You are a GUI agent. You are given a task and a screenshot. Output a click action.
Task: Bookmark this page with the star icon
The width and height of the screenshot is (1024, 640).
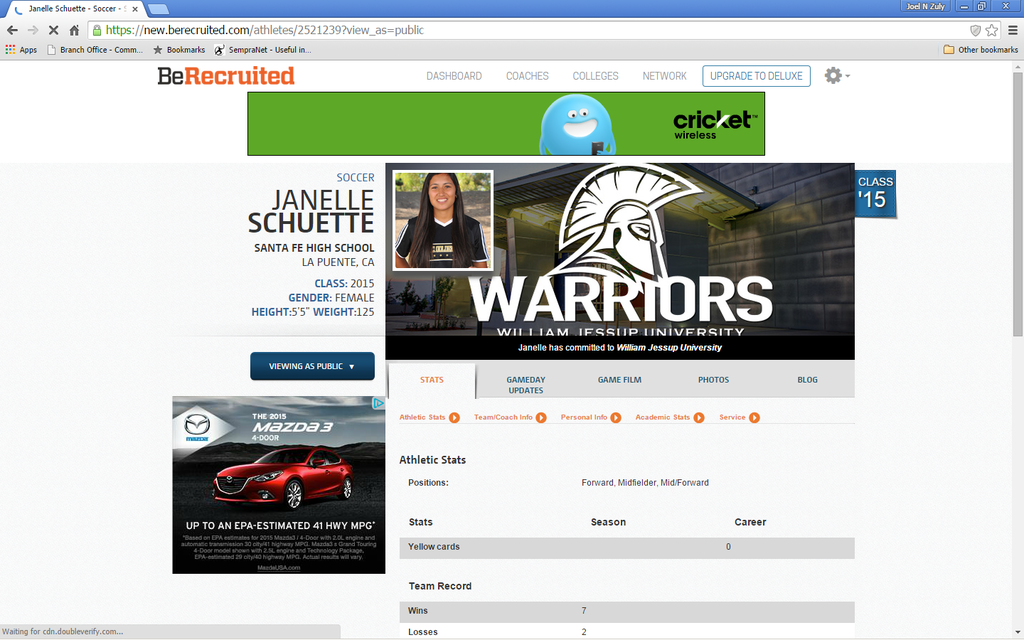[x=991, y=30]
